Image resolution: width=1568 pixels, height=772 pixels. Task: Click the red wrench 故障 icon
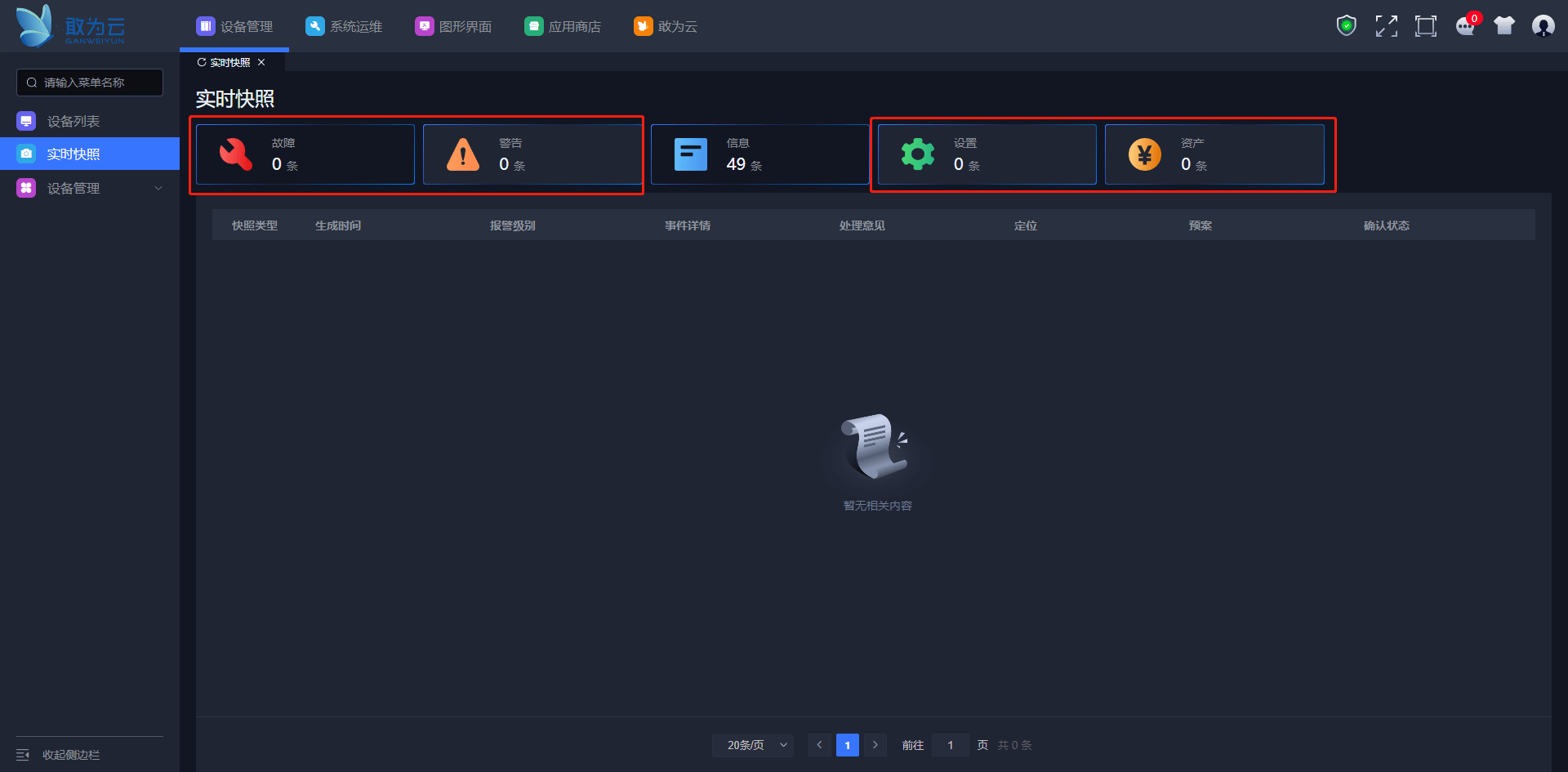[236, 154]
